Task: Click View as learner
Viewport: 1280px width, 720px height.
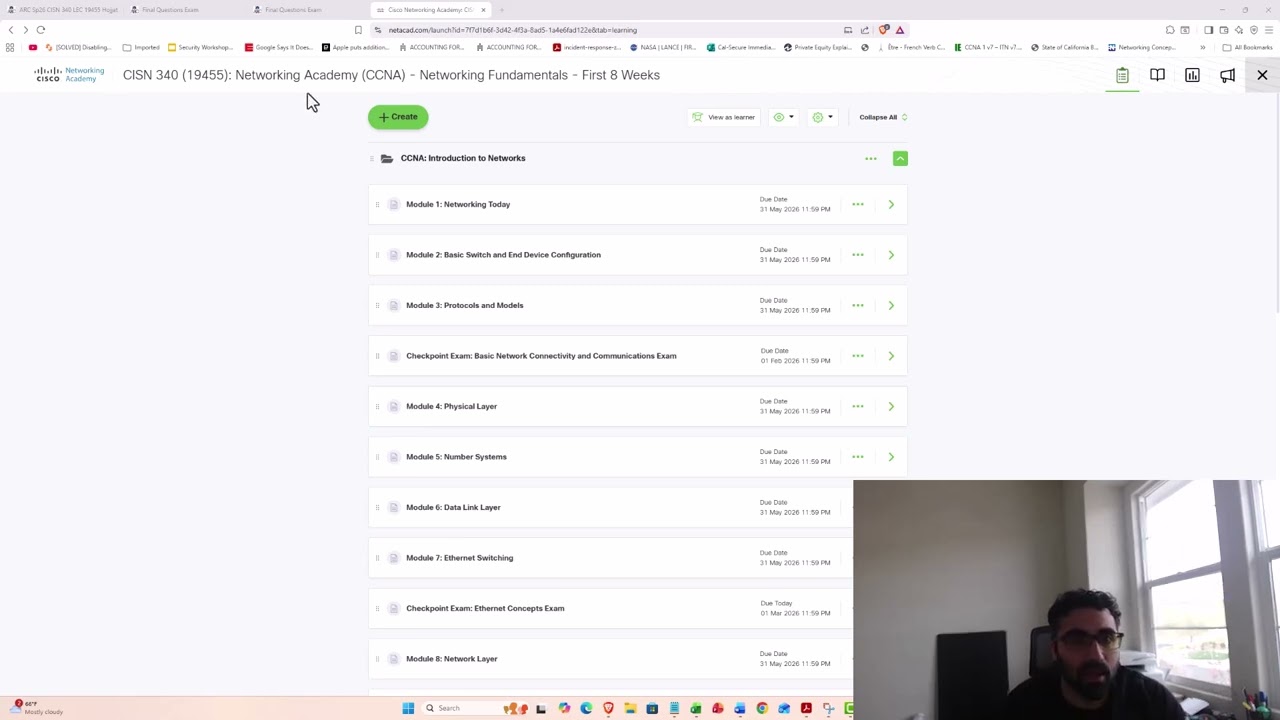Action: point(724,117)
